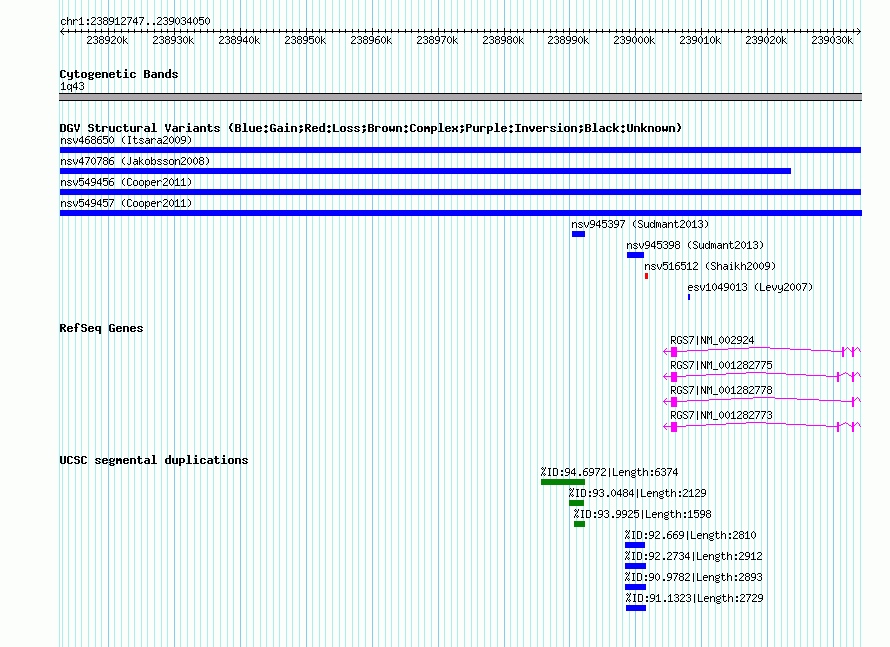Viewport: 890px width, 647px height.
Task: Click the chr1:238912747..239034050 coordinate label
Action: coord(135,21)
